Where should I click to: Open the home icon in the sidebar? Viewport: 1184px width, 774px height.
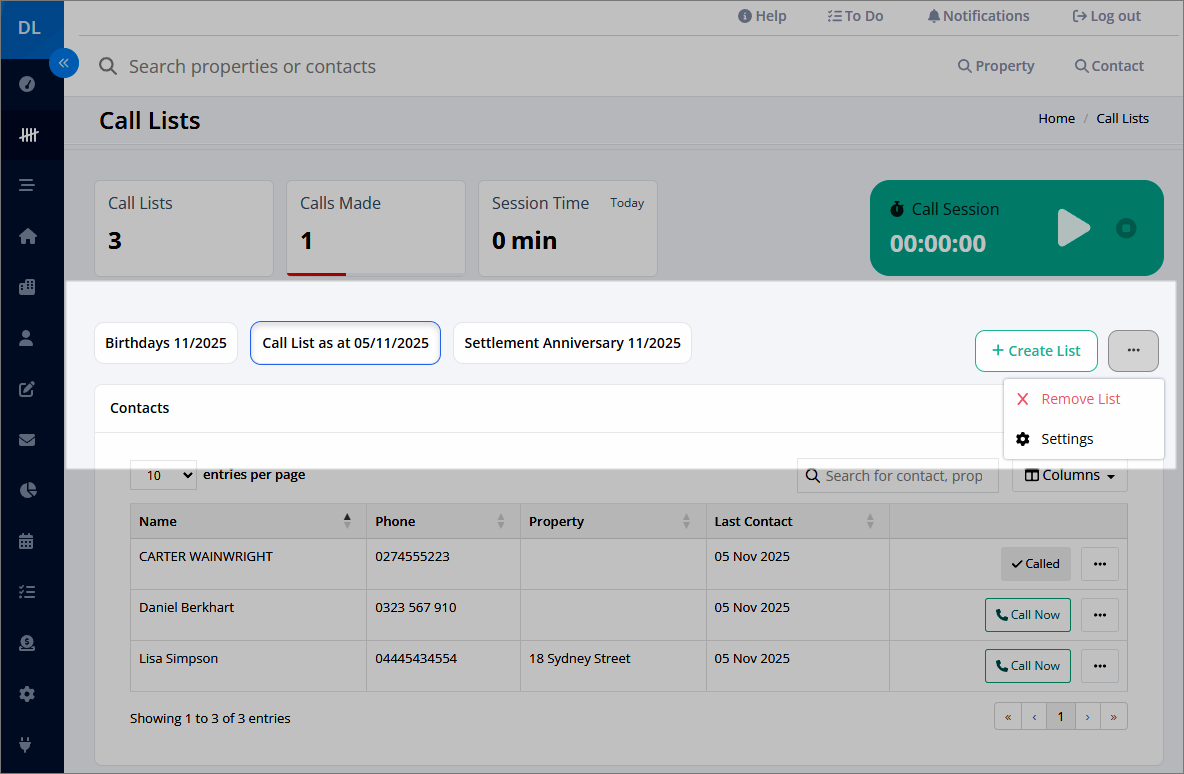[27, 236]
